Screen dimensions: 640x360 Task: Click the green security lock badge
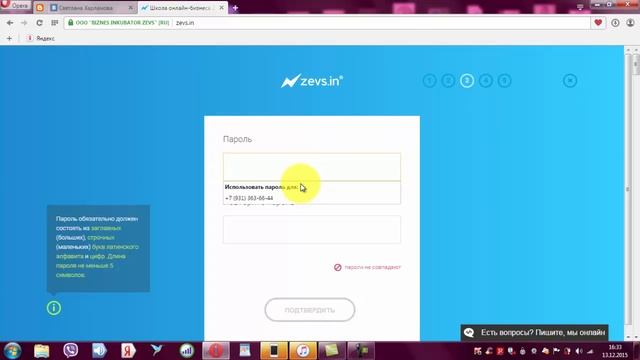[x=118, y=23]
